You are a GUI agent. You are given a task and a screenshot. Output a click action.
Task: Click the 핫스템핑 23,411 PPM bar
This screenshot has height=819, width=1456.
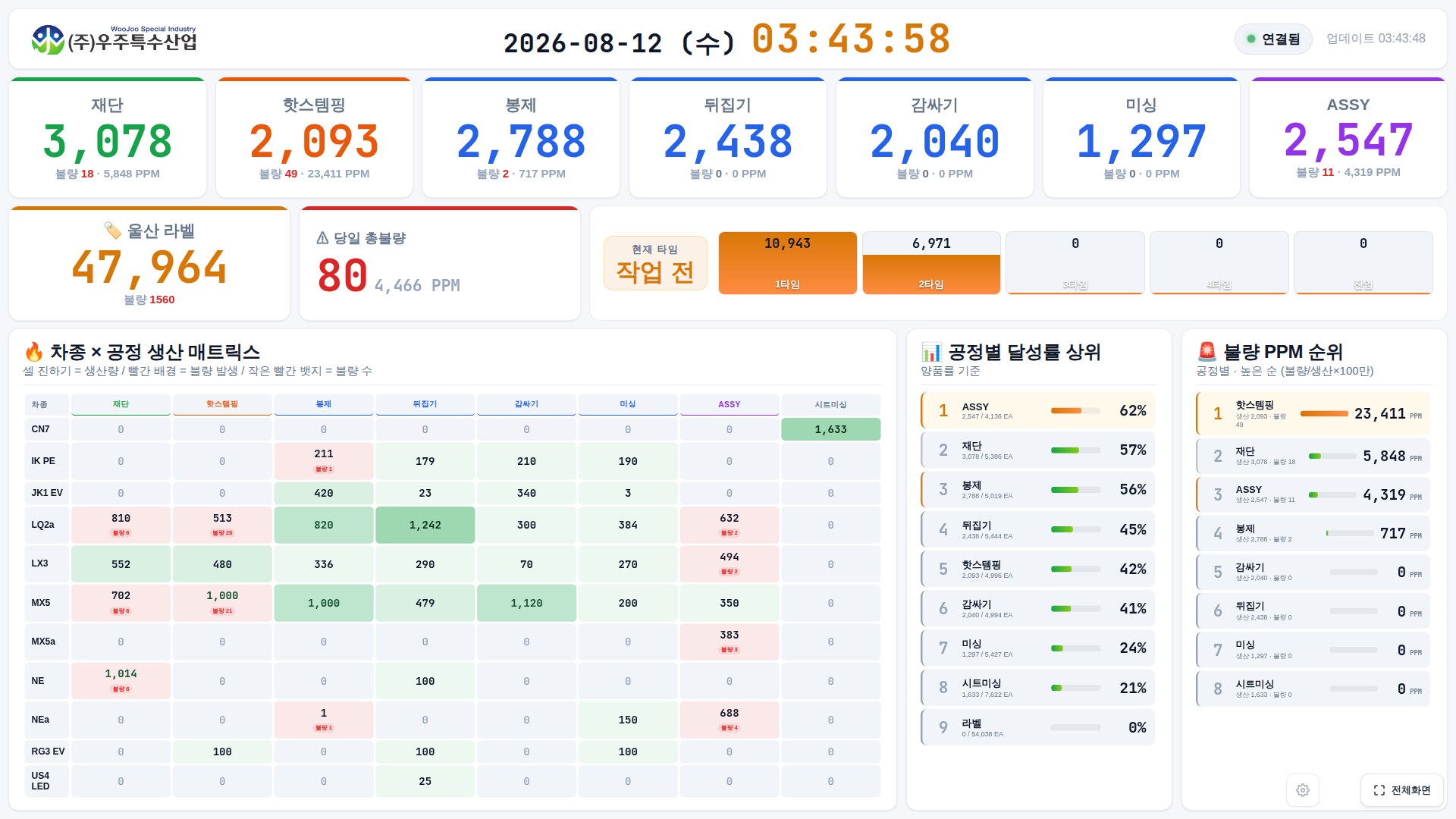click(1324, 413)
